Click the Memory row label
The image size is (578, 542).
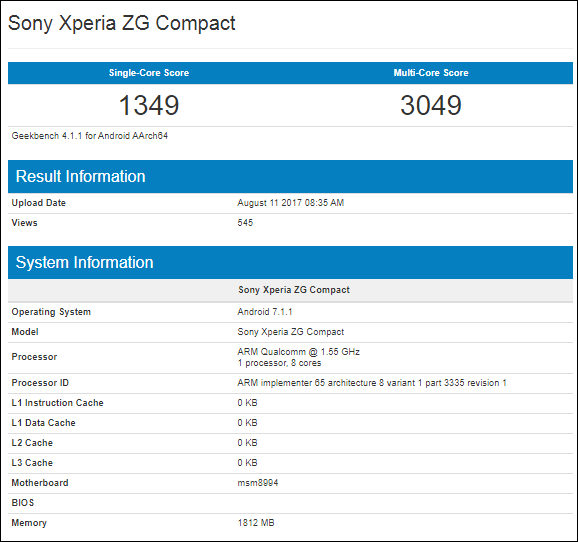coord(29,523)
